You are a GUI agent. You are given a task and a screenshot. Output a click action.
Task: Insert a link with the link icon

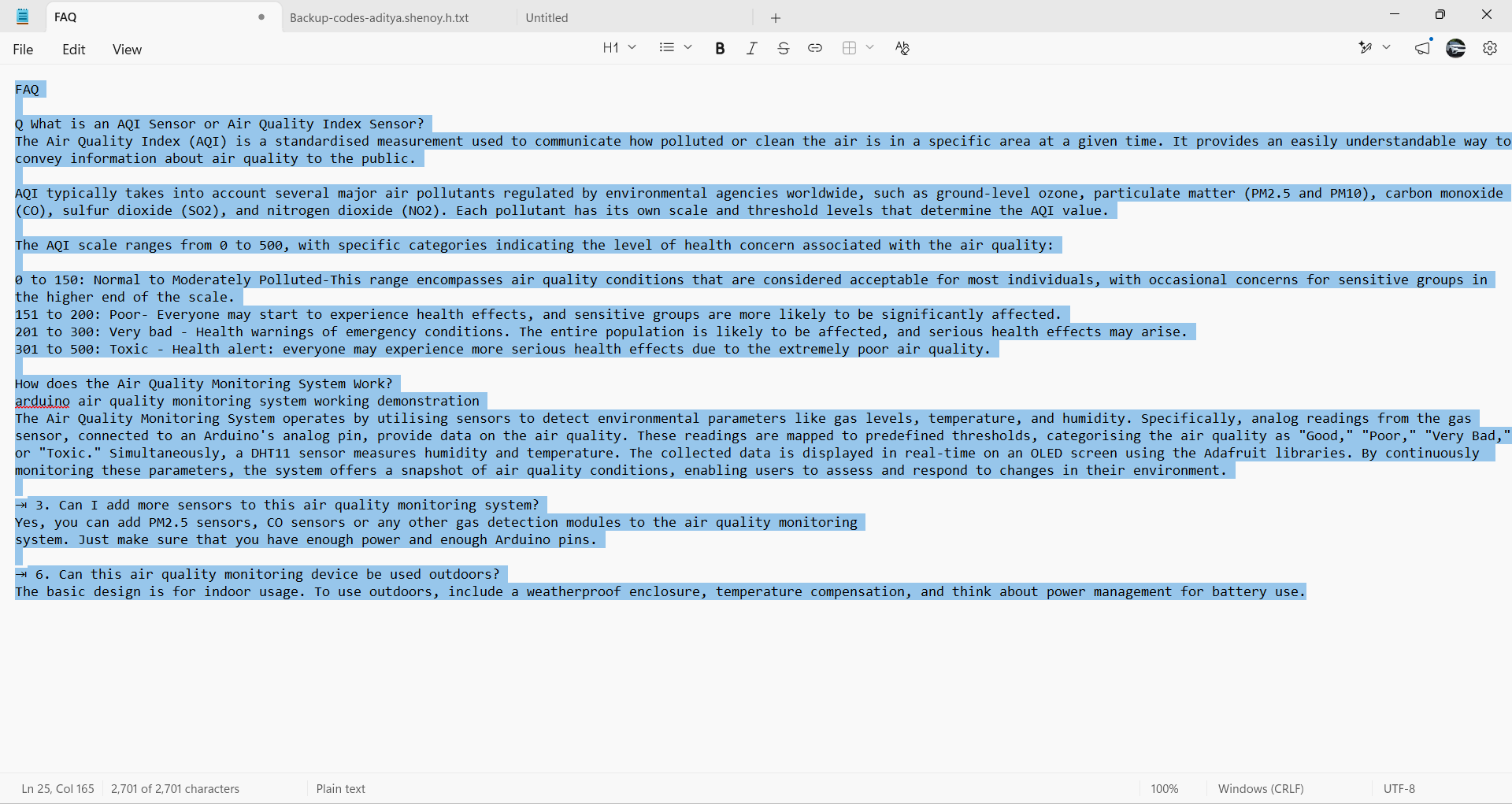[x=815, y=48]
